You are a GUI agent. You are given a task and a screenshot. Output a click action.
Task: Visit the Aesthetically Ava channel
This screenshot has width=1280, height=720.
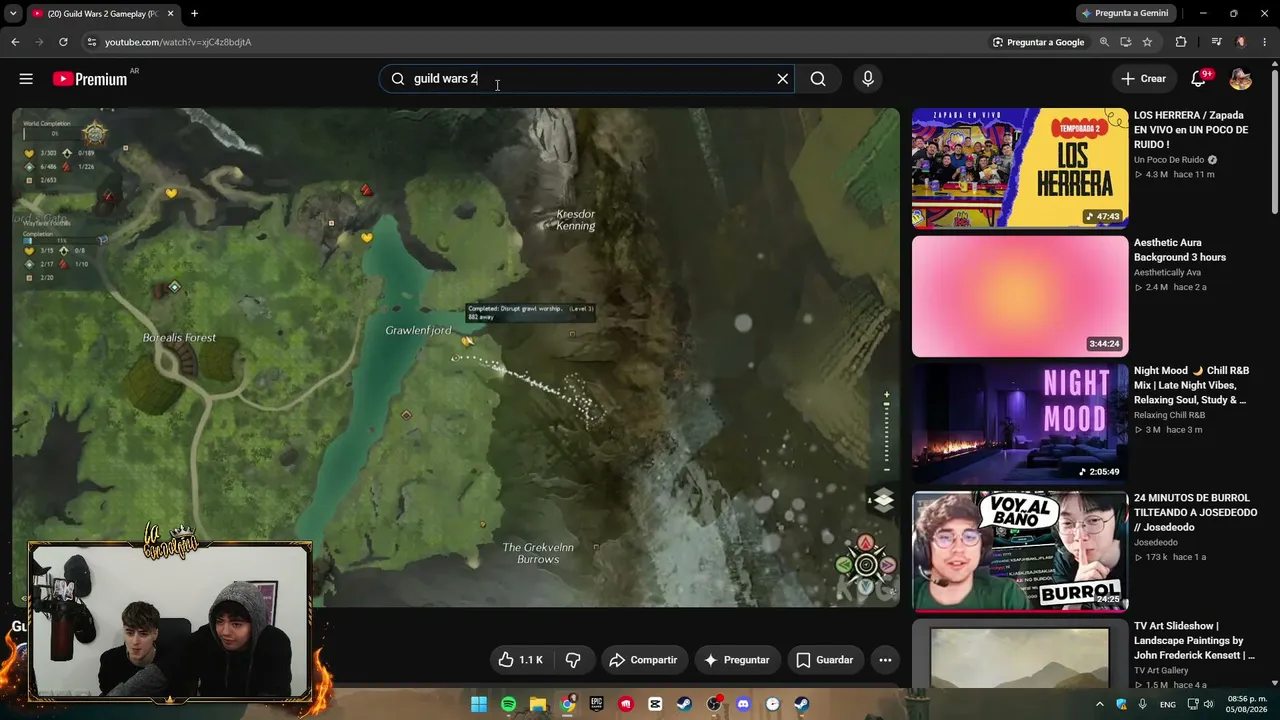click(x=1167, y=272)
